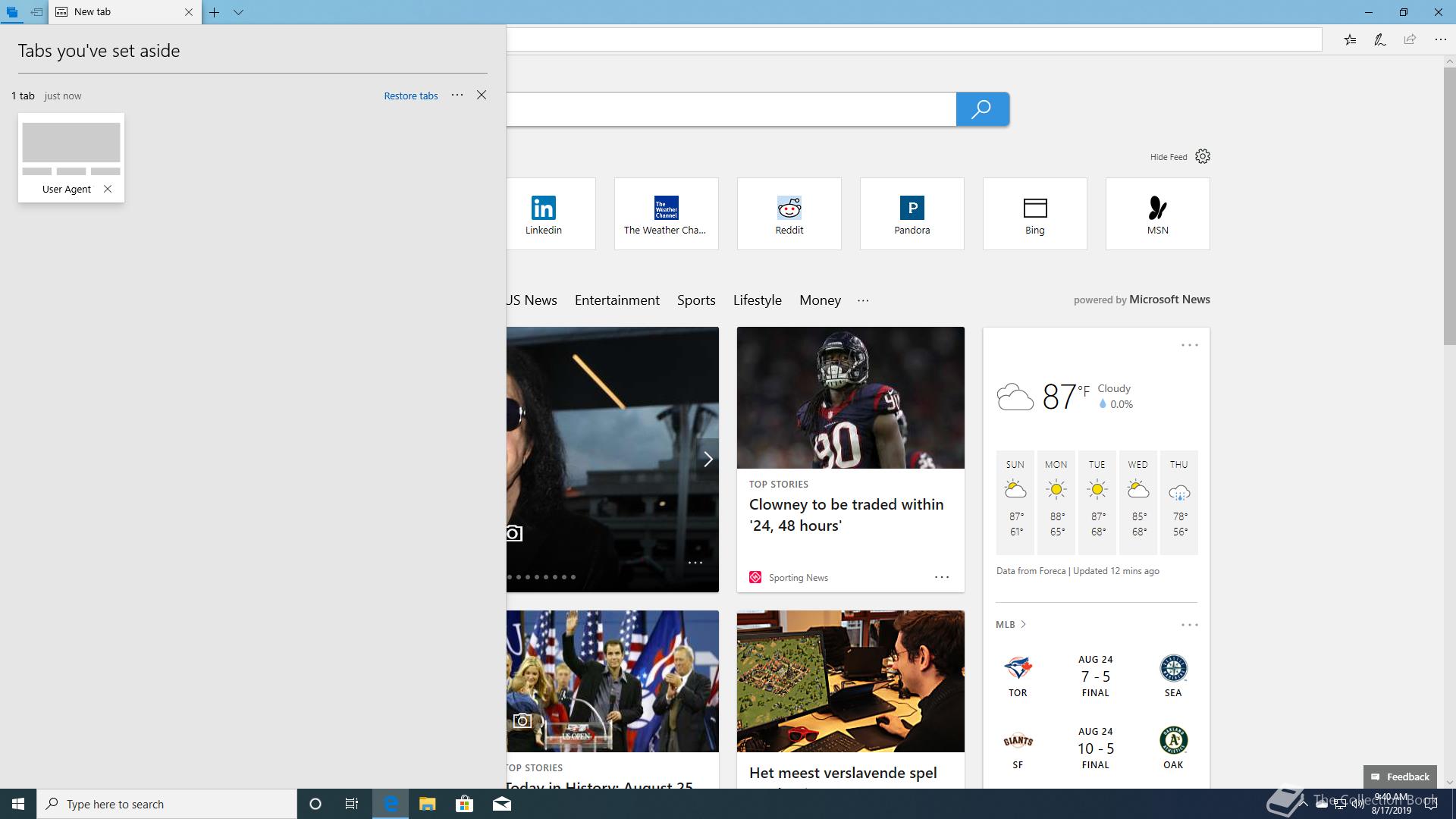Open Windows Start menu
The image size is (1456, 819).
(x=18, y=804)
